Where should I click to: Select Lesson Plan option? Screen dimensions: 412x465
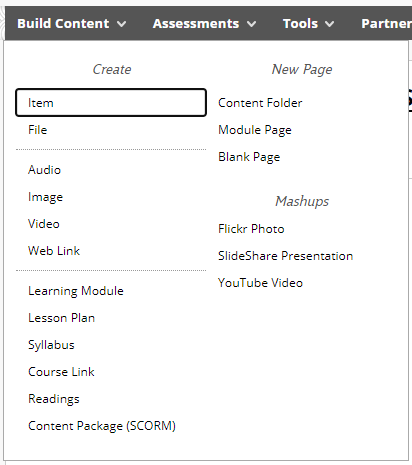tap(62, 318)
